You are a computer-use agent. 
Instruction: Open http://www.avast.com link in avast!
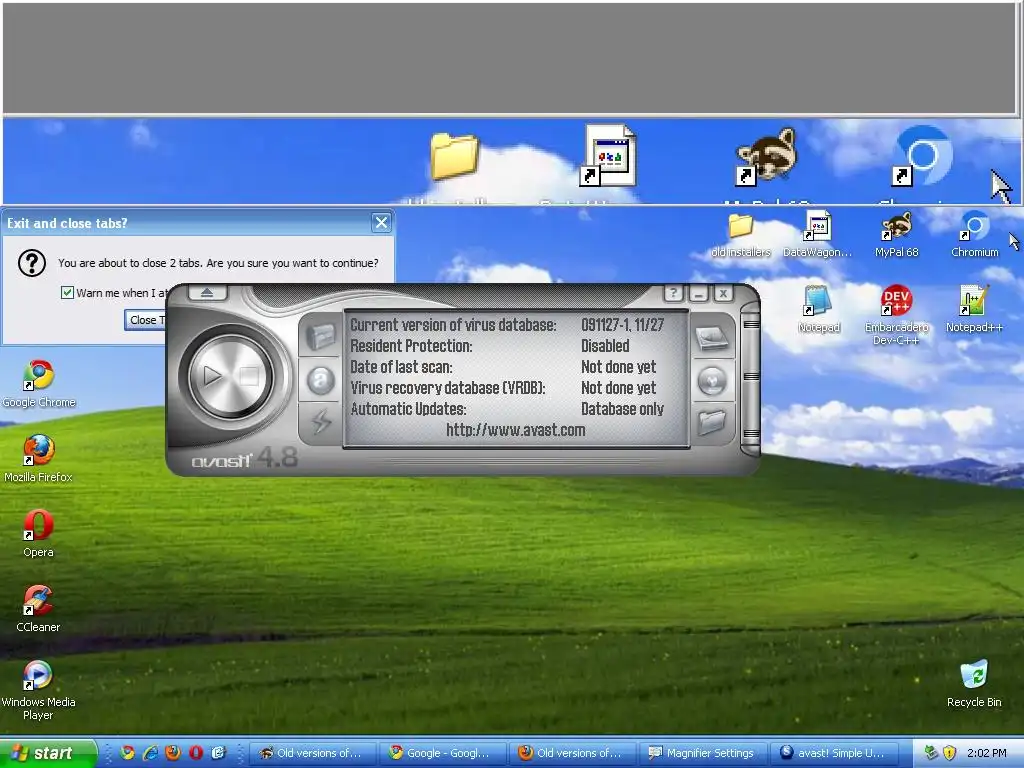click(x=516, y=430)
